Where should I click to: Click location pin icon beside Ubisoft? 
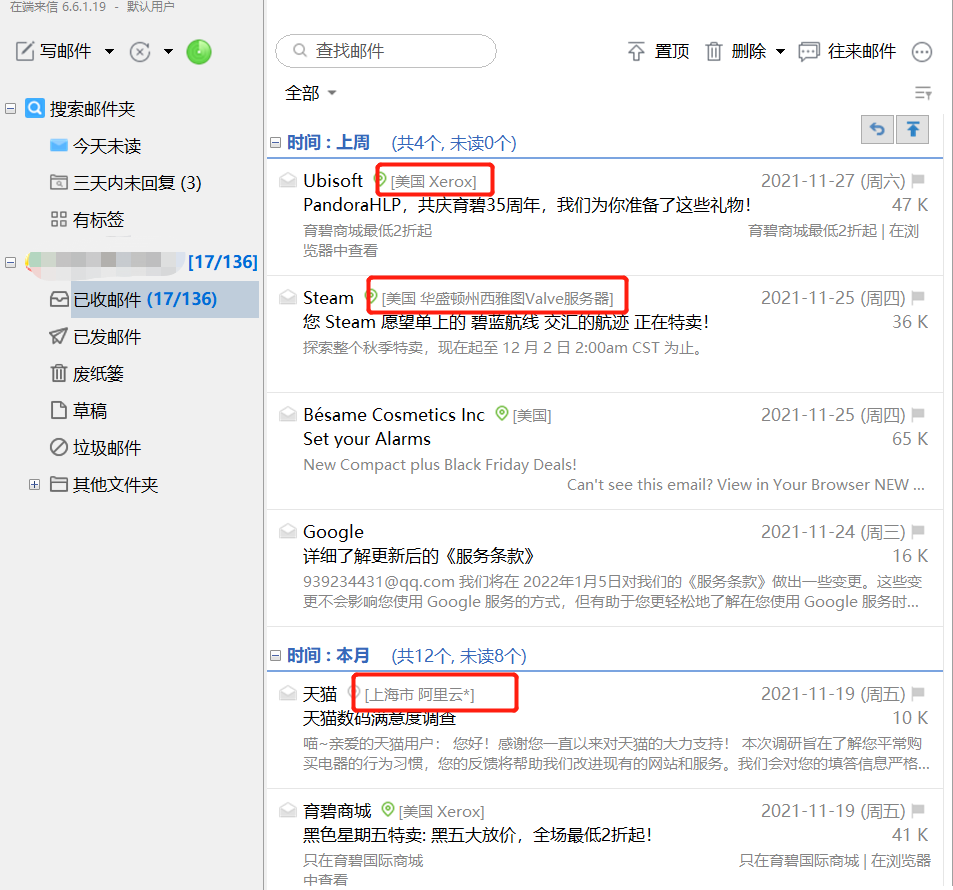(380, 179)
